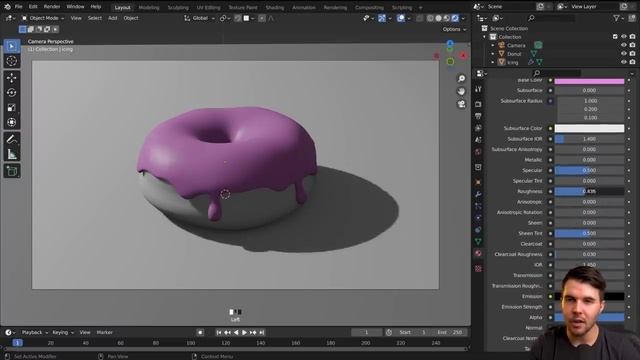Select the Rotate tool
This screenshot has height=360, width=640.
tap(12, 93)
